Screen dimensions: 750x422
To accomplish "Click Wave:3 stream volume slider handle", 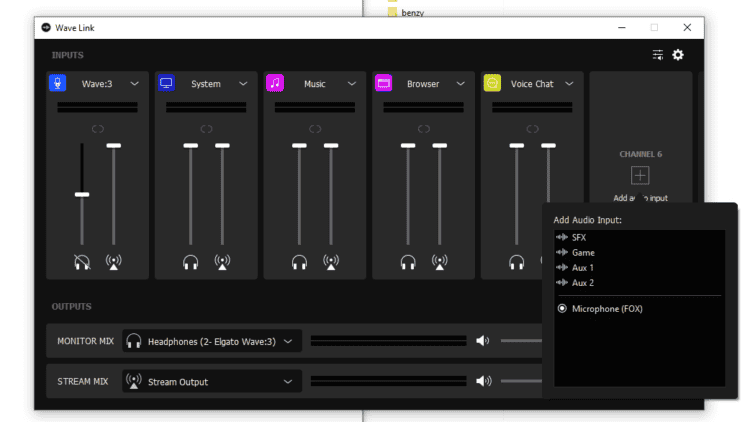I will 113,145.
